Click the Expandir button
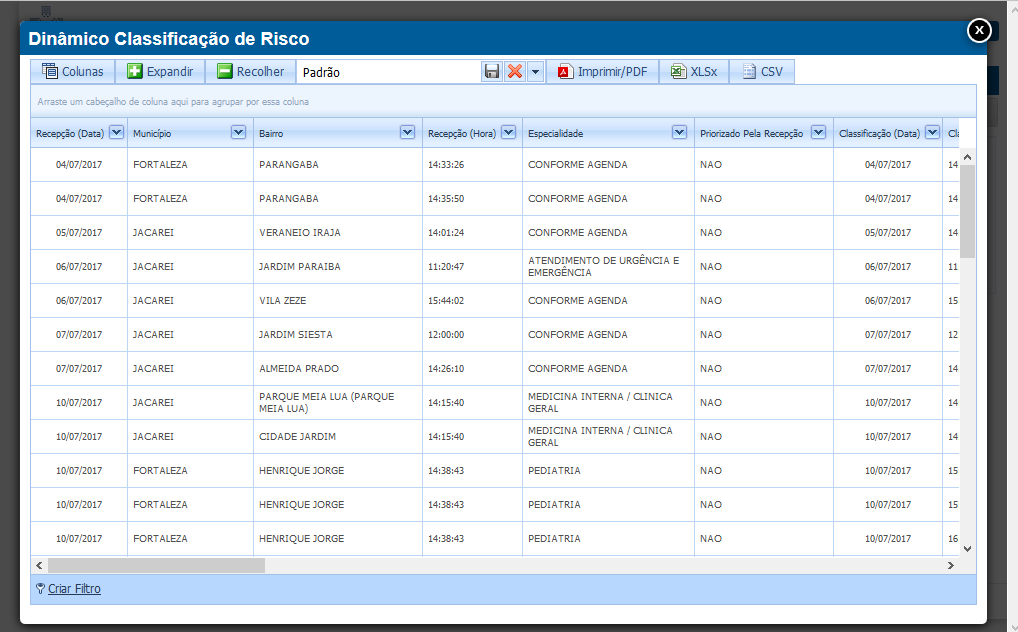Screen dimensions: 1018x632 tap(160, 71)
